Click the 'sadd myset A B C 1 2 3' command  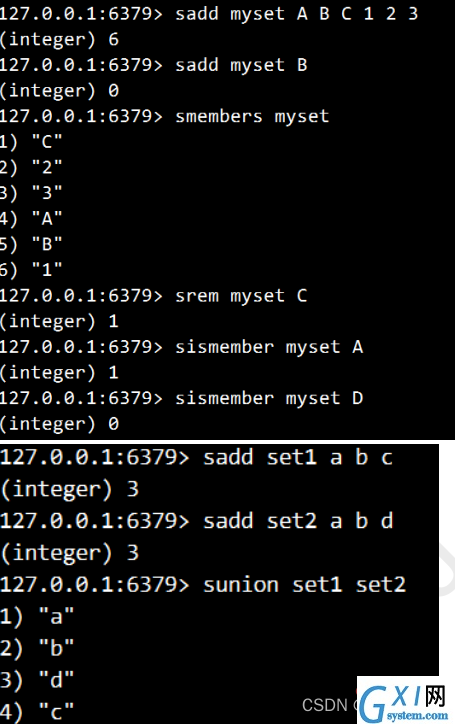click(297, 14)
